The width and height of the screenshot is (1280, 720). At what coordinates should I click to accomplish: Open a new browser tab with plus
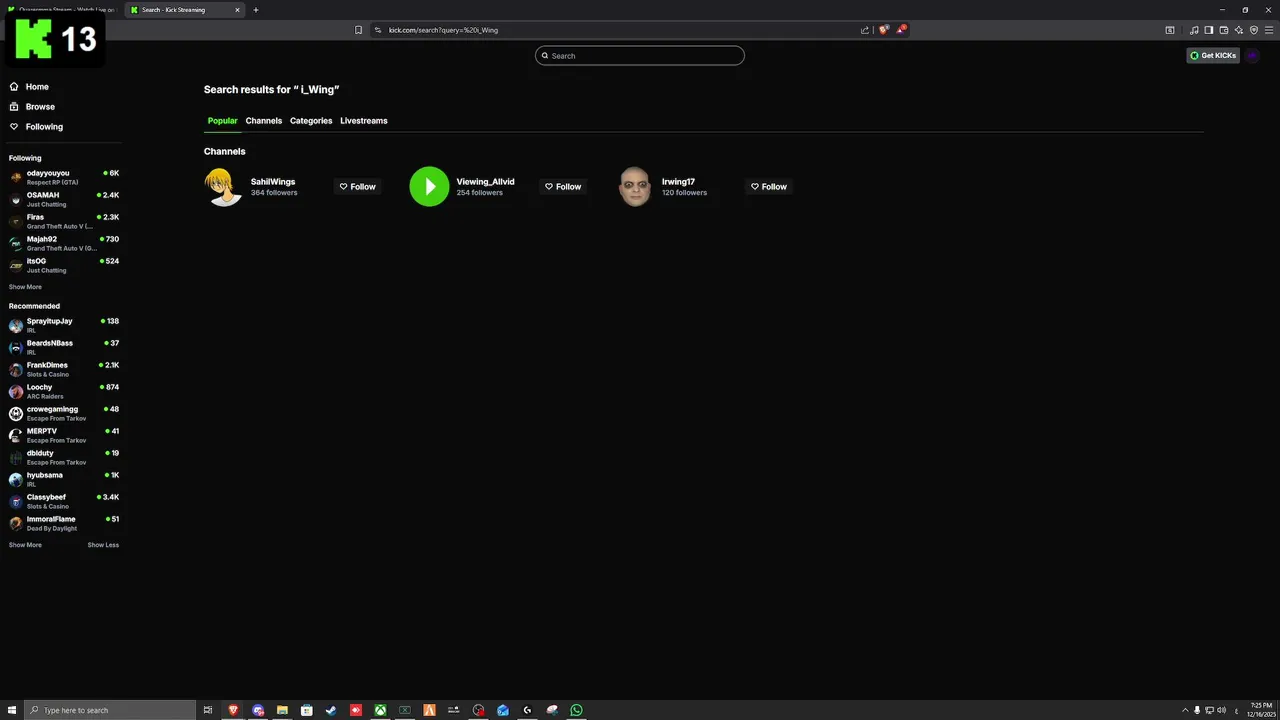pyautogui.click(x=256, y=10)
